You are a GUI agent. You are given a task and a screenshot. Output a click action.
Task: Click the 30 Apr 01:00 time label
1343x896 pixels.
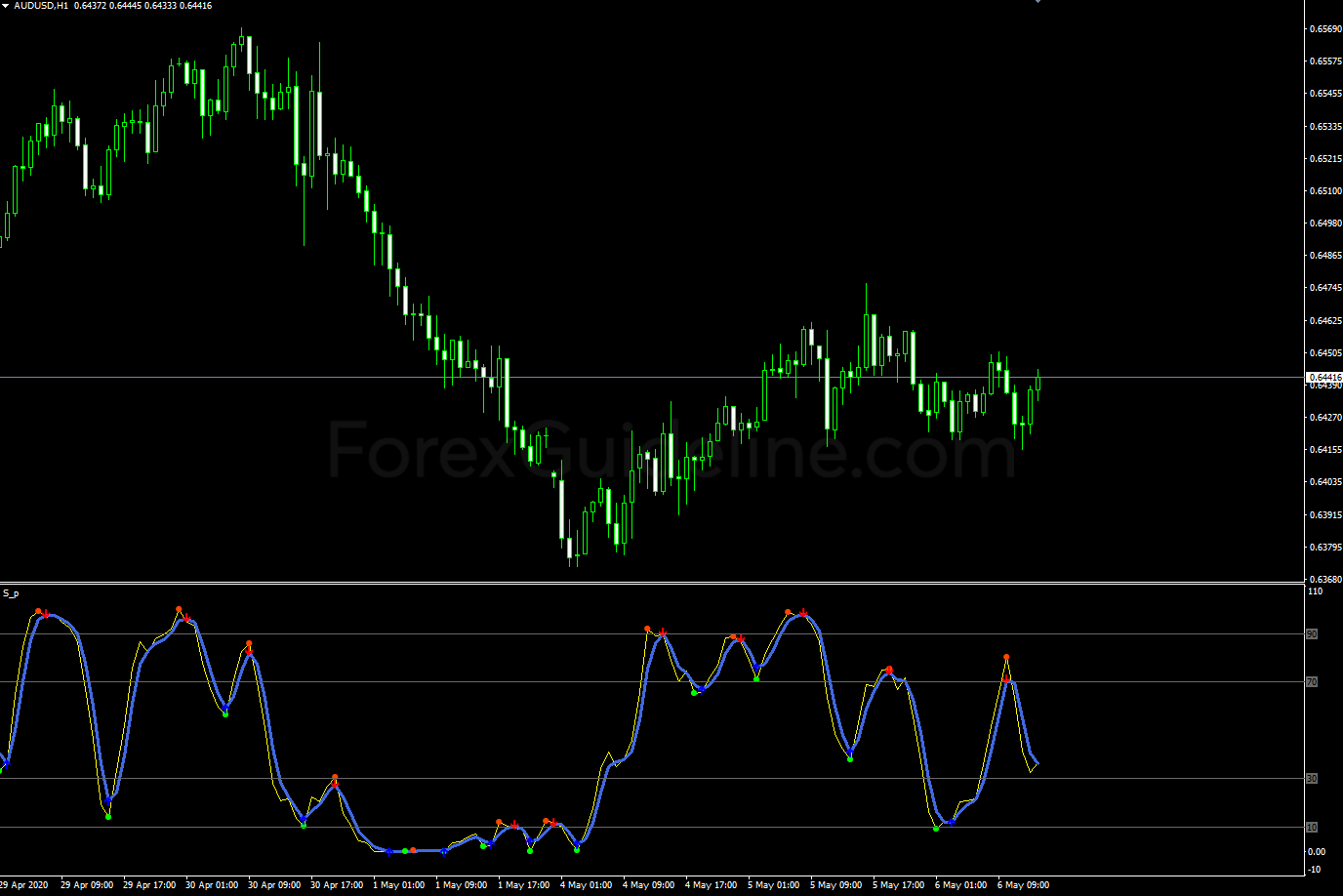(212, 885)
